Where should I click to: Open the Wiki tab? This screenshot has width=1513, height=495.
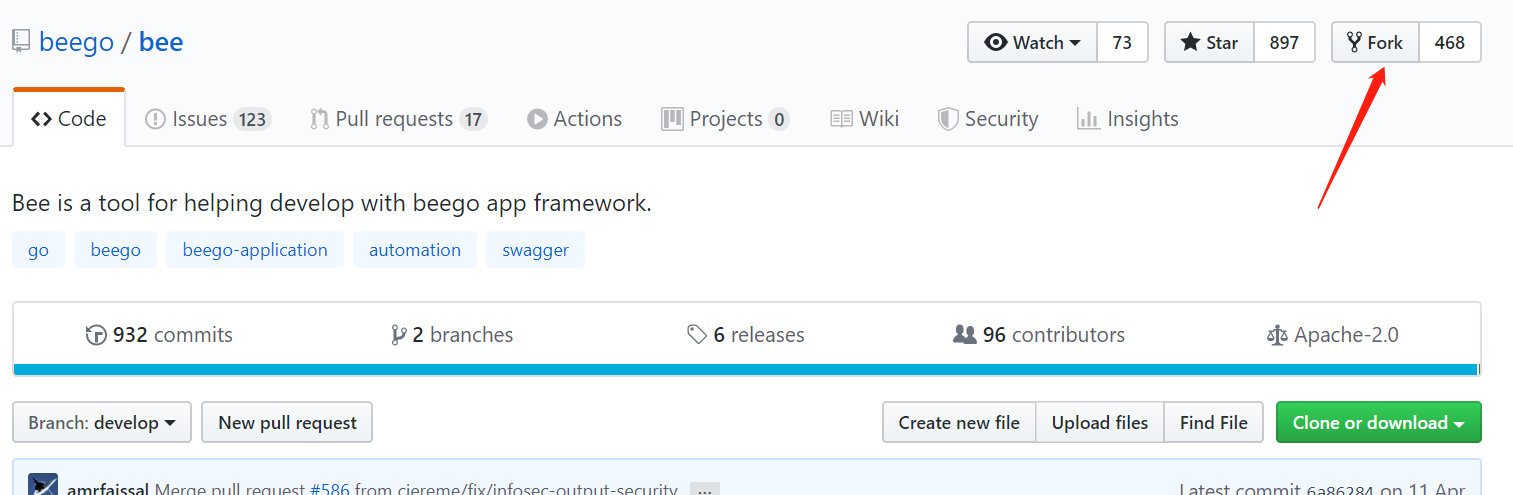pos(865,119)
